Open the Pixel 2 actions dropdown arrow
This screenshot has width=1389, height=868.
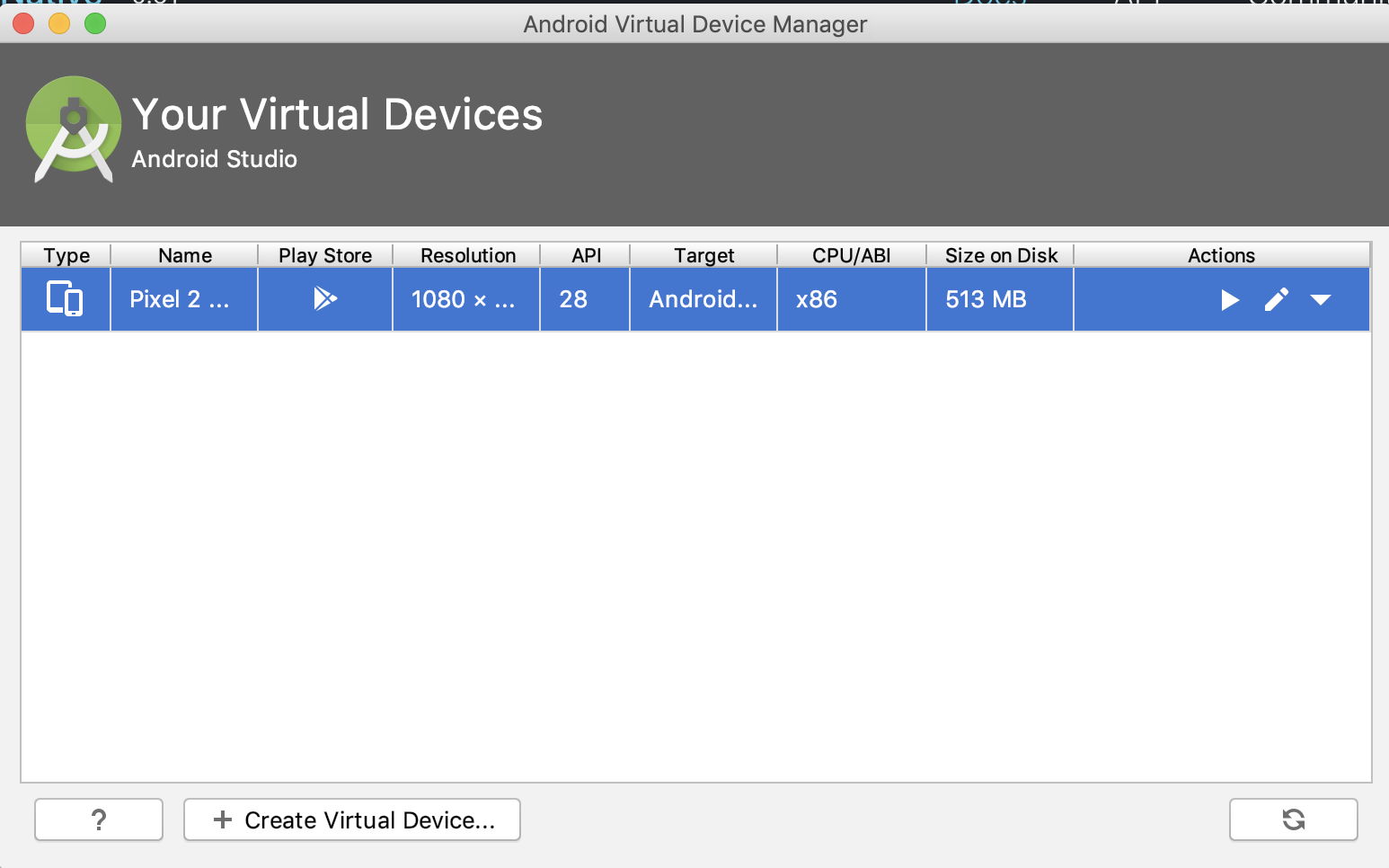(x=1321, y=300)
